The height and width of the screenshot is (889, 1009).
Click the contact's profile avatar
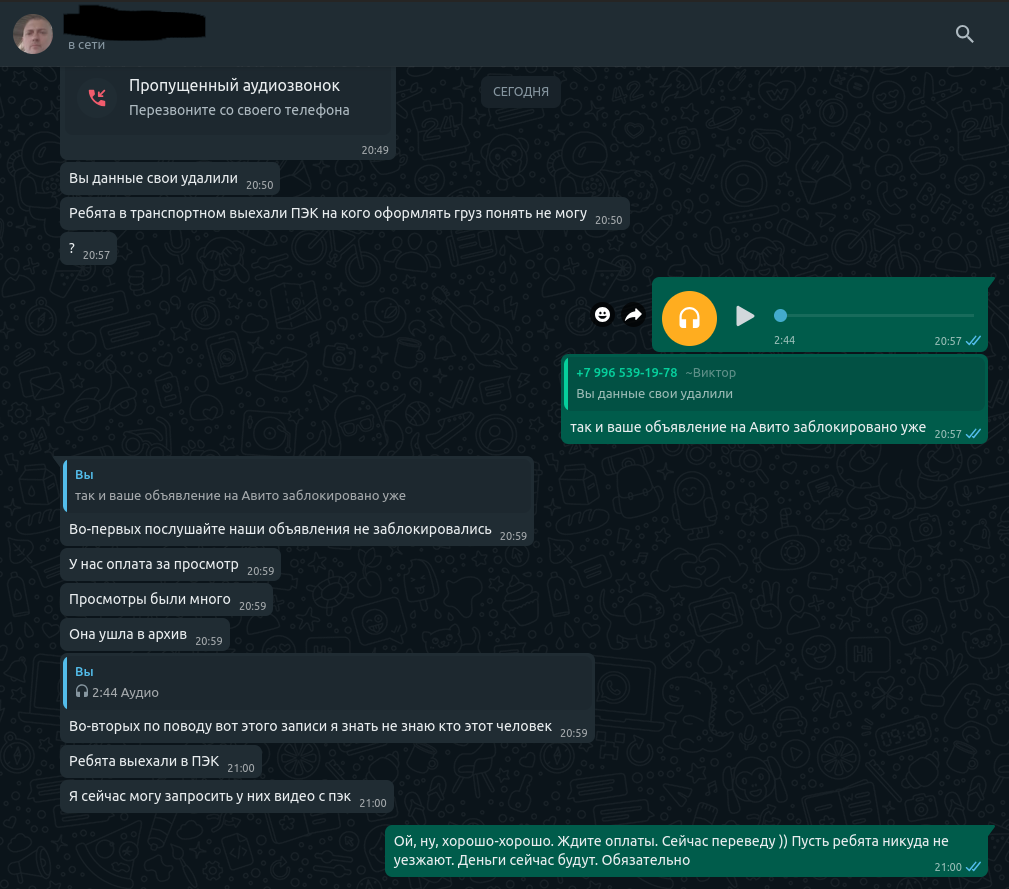[33, 33]
